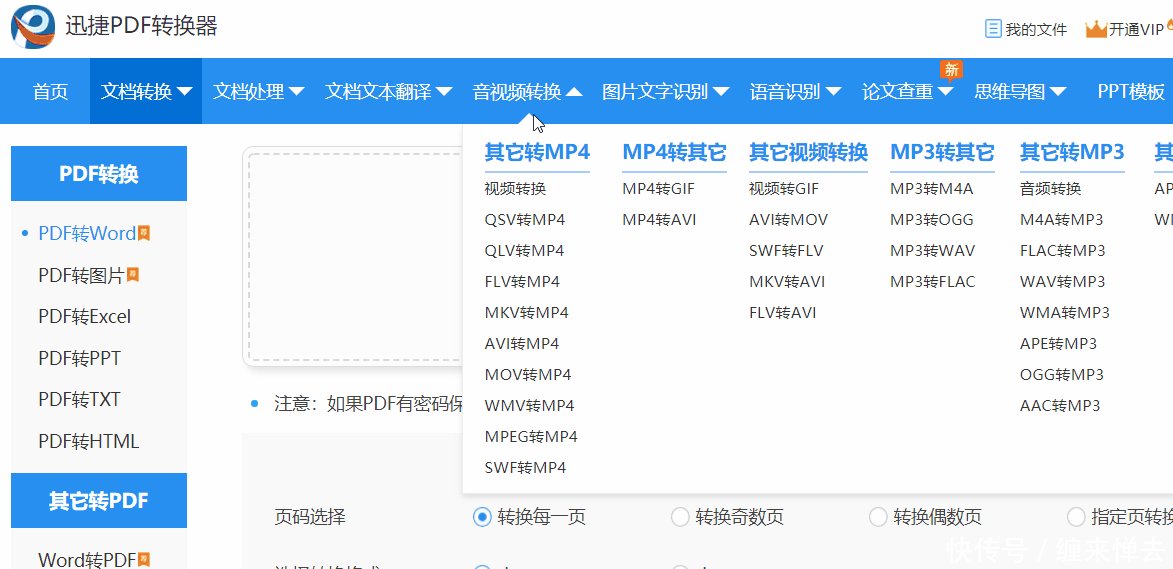Open PDF转HTML in the sidebar
Image resolution: width=1173 pixels, height=569 pixels.
[x=88, y=441]
